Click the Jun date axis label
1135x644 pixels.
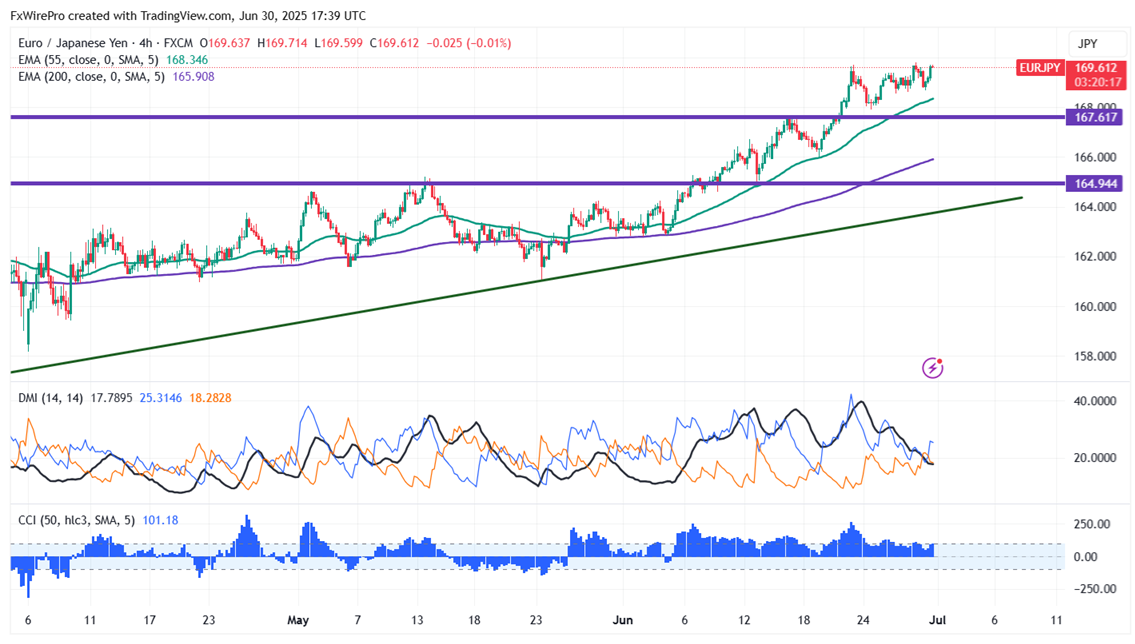[x=623, y=620]
